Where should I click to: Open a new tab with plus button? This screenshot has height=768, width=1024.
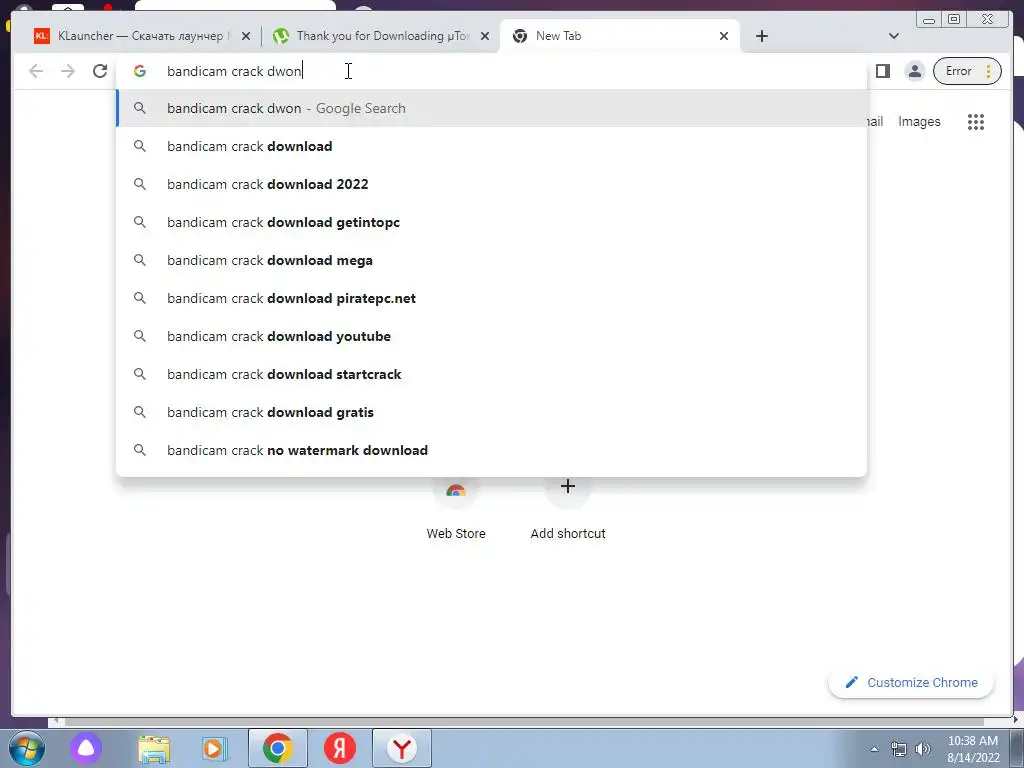(761, 36)
